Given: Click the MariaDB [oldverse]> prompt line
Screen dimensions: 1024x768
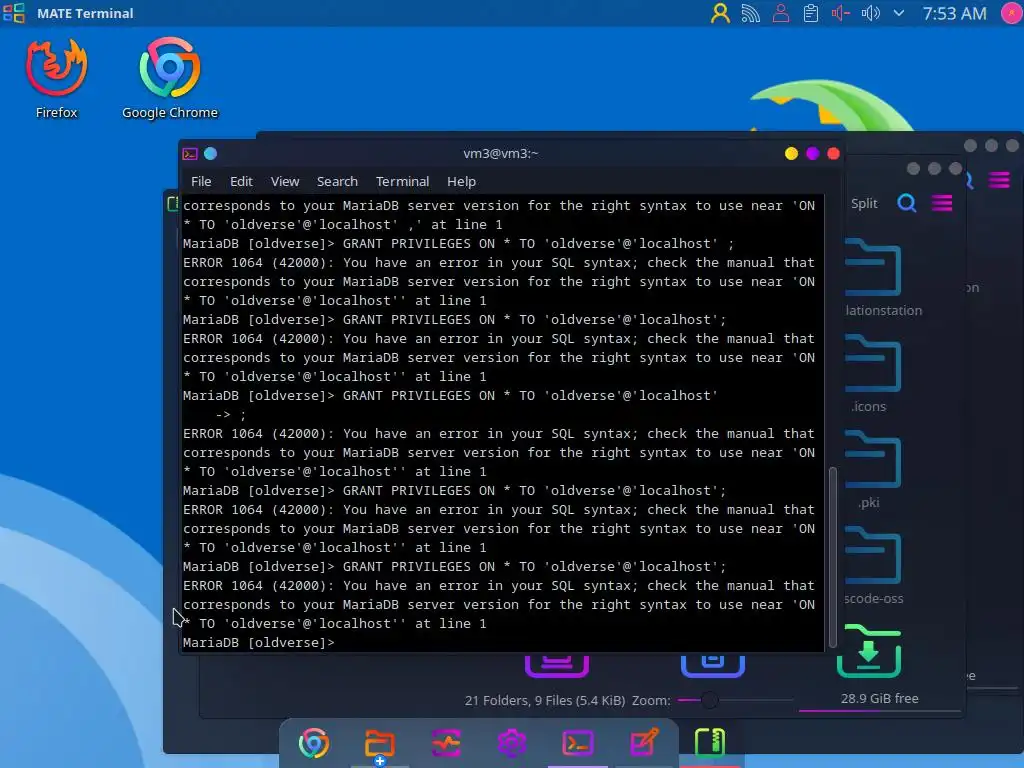Looking at the screenshot, I should pyautogui.click(x=259, y=643).
